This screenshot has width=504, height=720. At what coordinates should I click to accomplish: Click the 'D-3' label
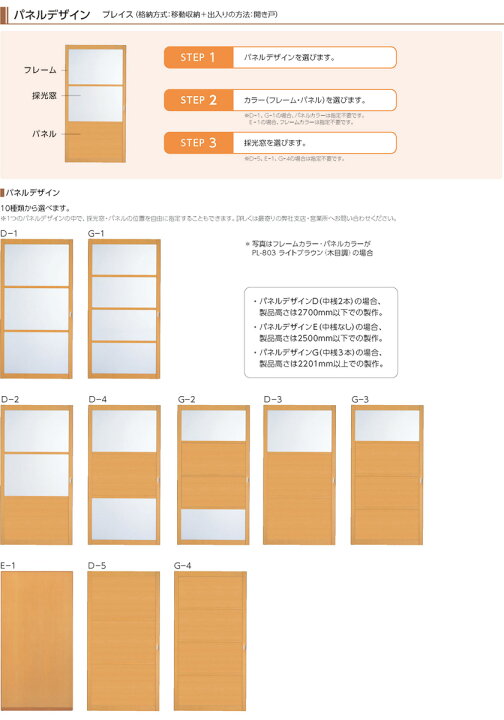273,399
